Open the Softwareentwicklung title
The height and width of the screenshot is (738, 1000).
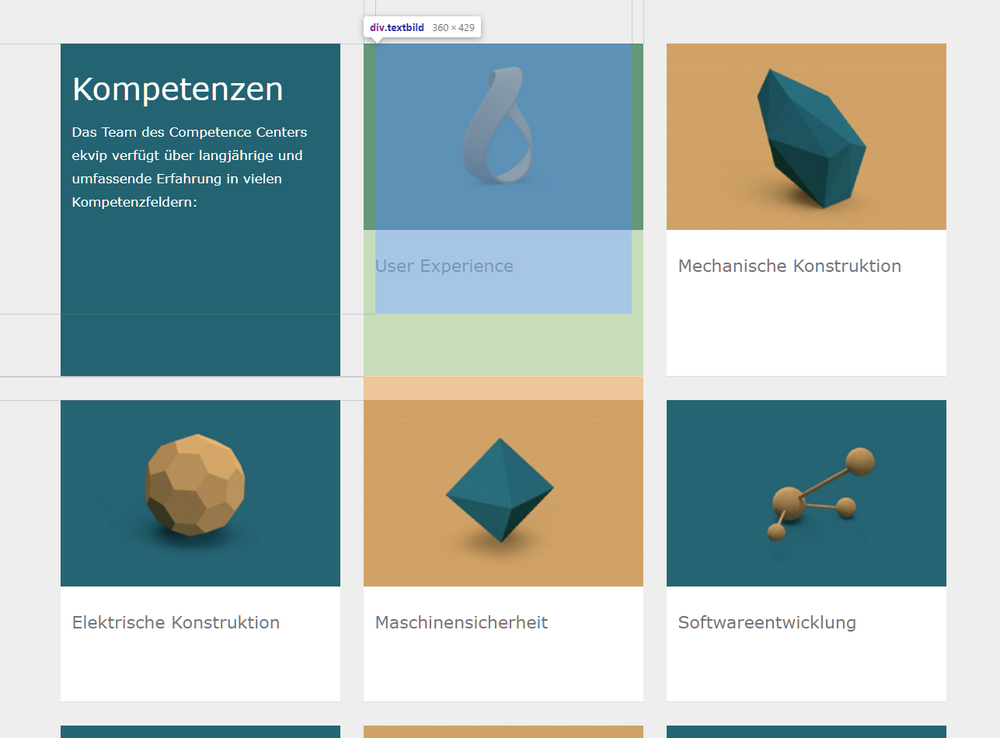click(767, 622)
